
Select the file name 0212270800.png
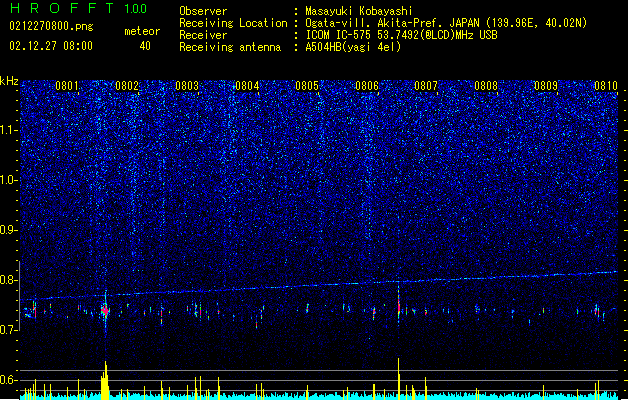click(x=51, y=26)
